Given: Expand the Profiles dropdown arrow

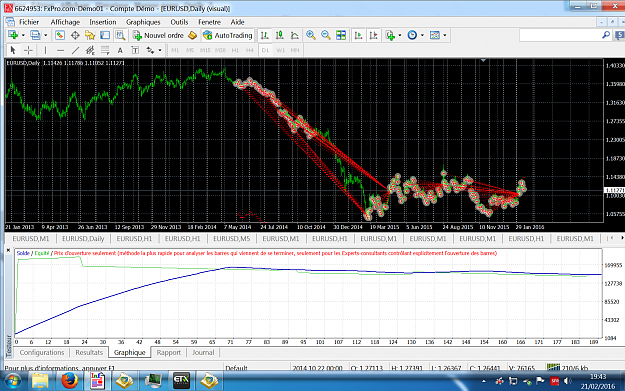Looking at the screenshot, I should (45, 35).
